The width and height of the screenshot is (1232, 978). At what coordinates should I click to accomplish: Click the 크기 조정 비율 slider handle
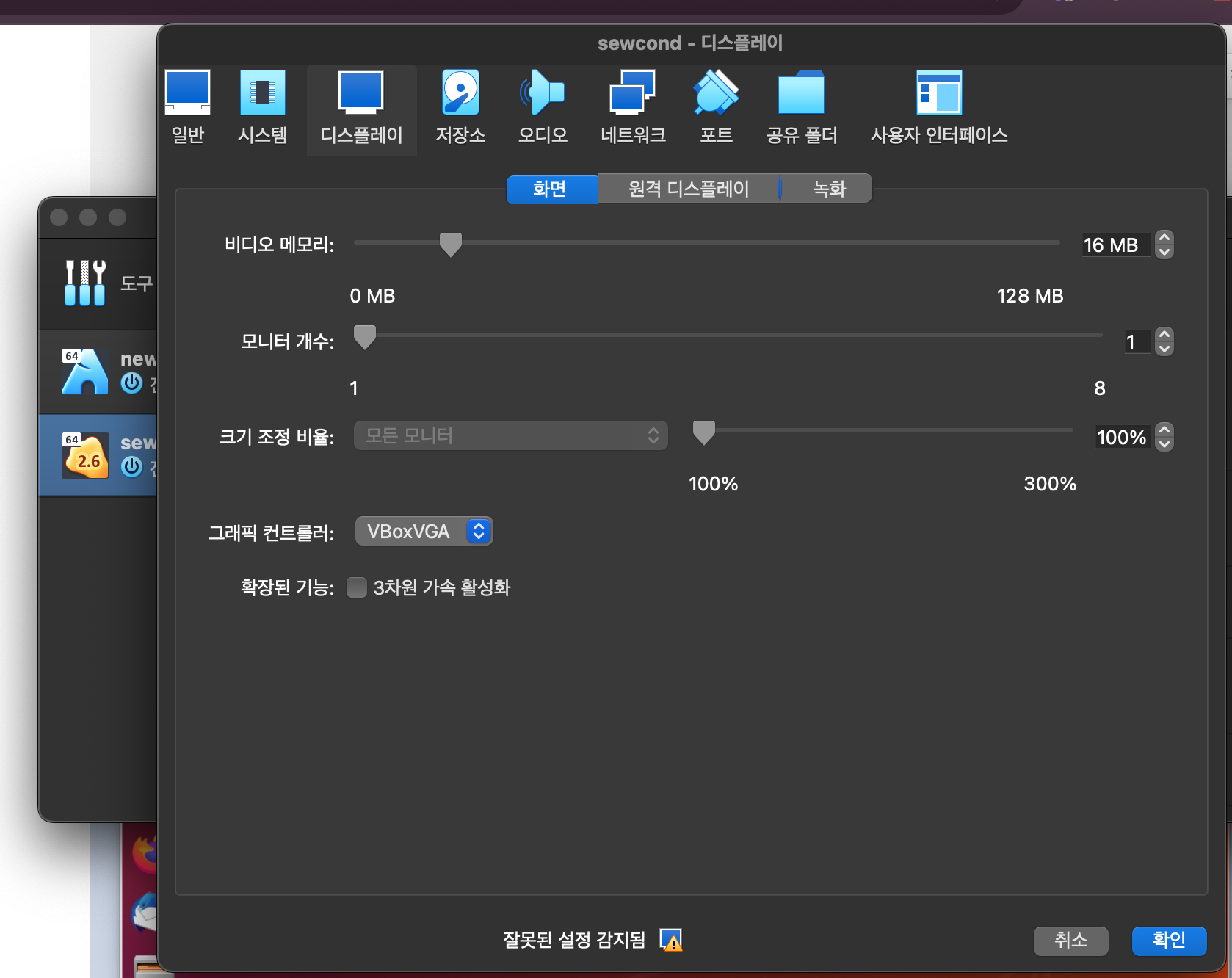point(704,433)
